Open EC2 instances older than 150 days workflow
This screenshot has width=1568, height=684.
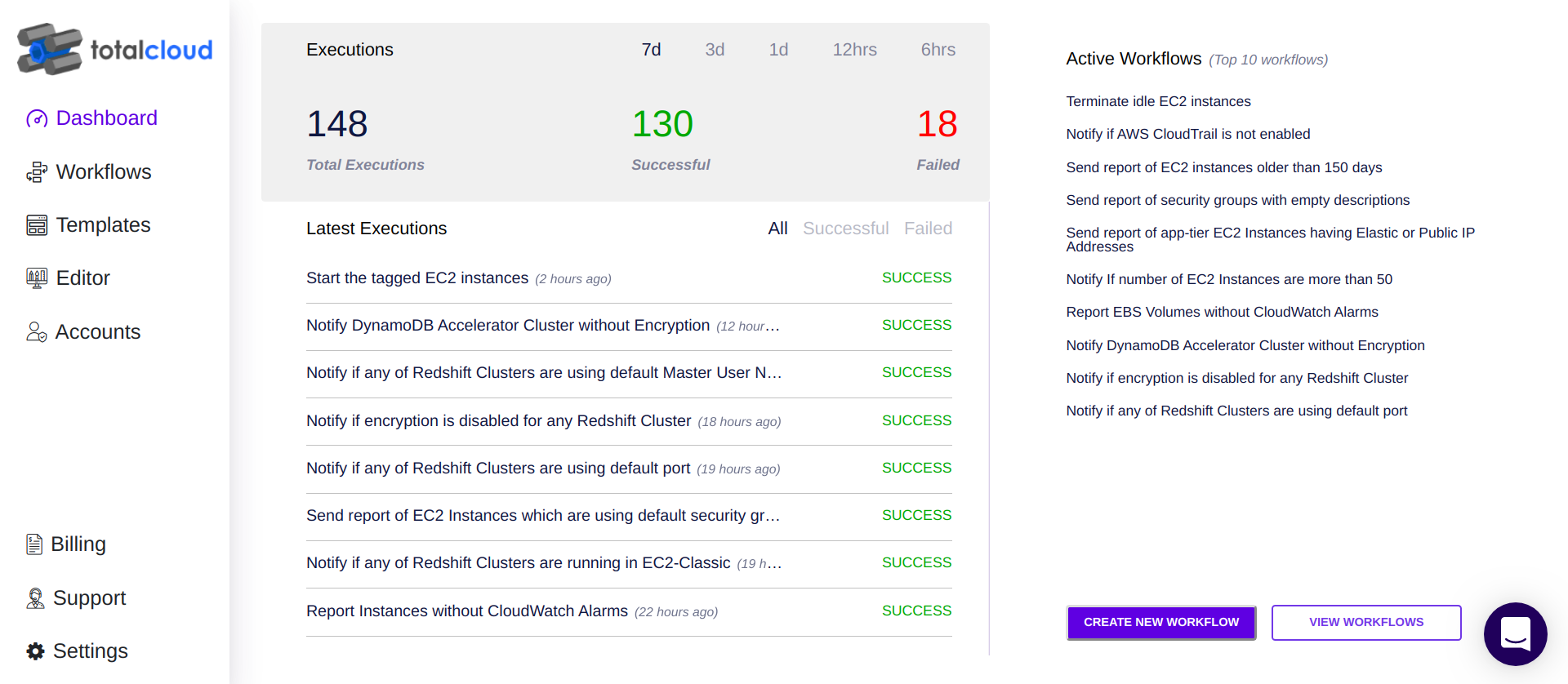pyautogui.click(x=1223, y=167)
